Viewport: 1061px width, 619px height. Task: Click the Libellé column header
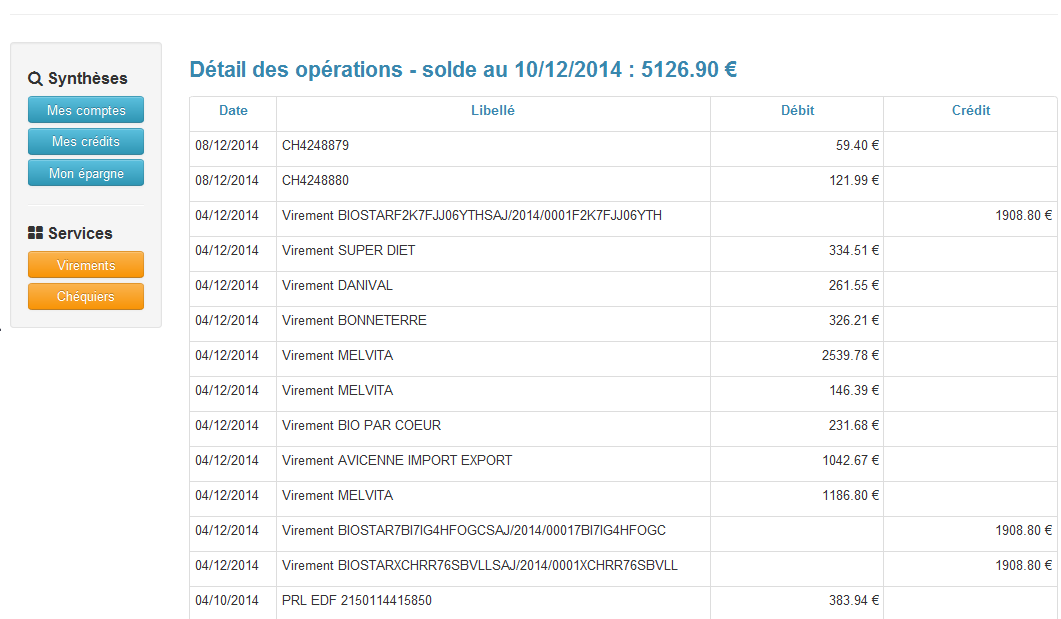(x=493, y=110)
